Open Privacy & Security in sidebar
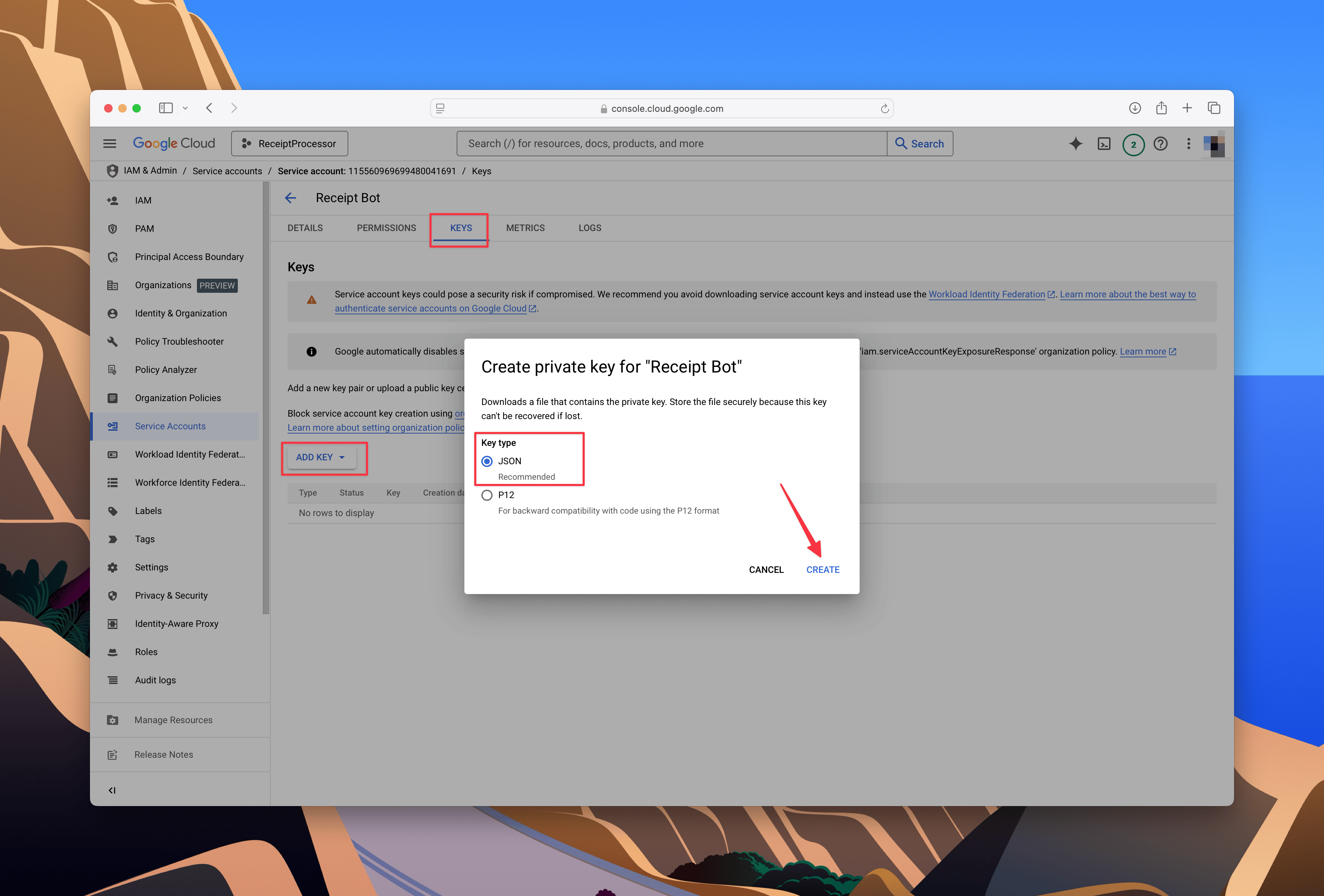 (174, 595)
